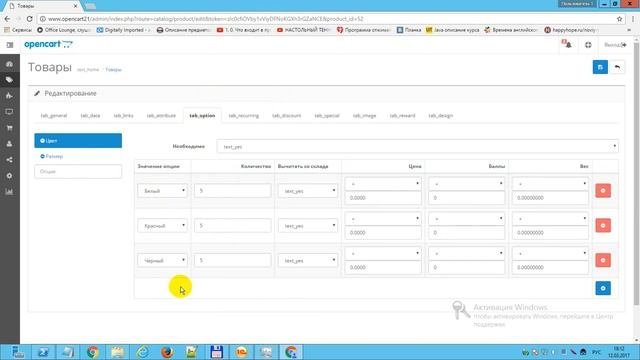Viewport: 640px width, 360px height.
Task: Open System gear icon in sidebar
Action: point(9,176)
